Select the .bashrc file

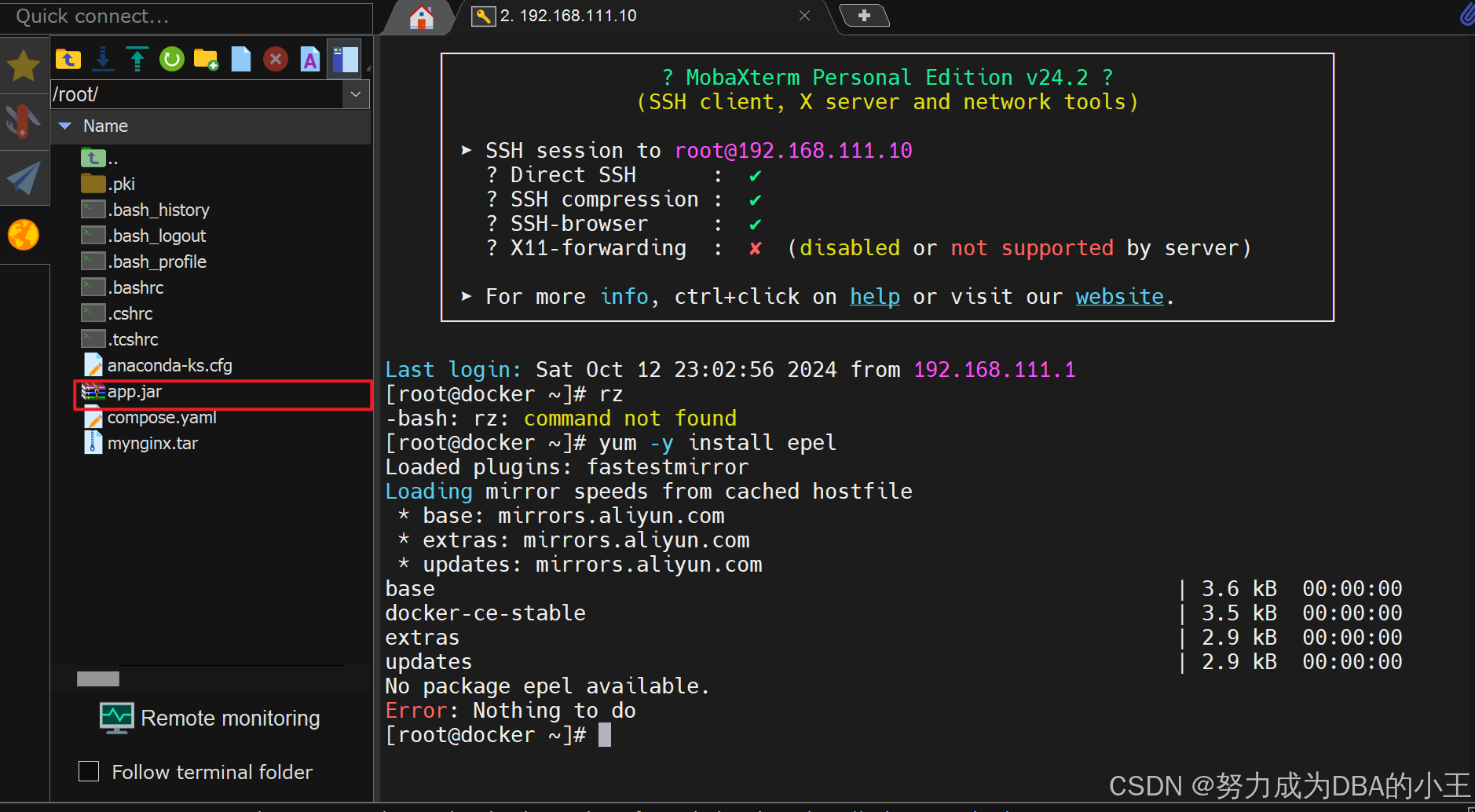pyautogui.click(x=123, y=287)
